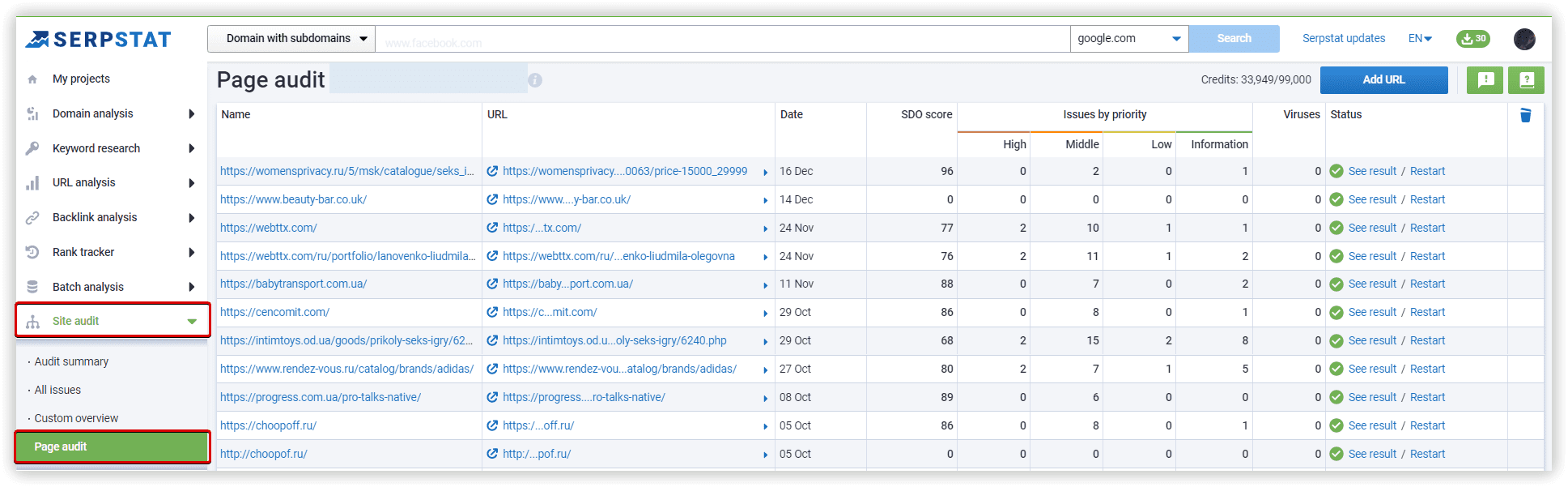Click SDO score 96 in womensprivacy row
1568x487 pixels.
click(946, 171)
